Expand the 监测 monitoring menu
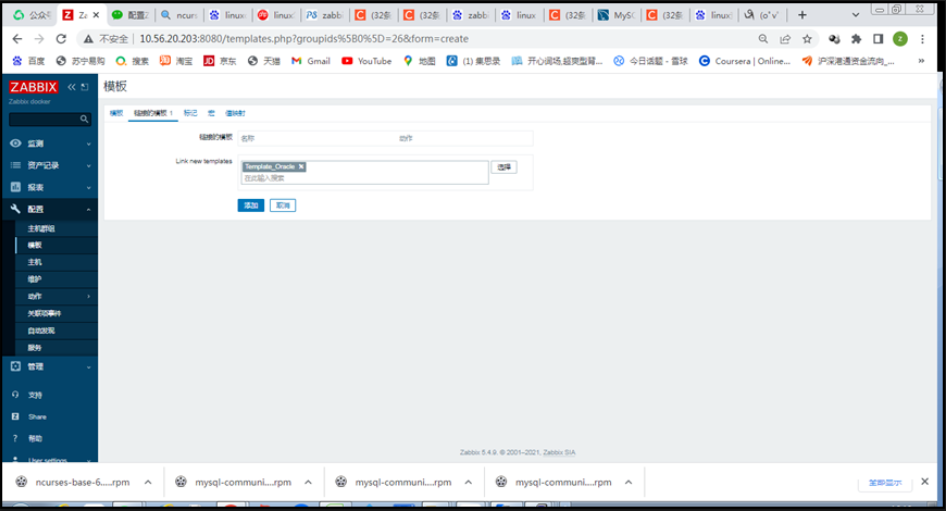The width and height of the screenshot is (948, 514). (x=50, y=143)
